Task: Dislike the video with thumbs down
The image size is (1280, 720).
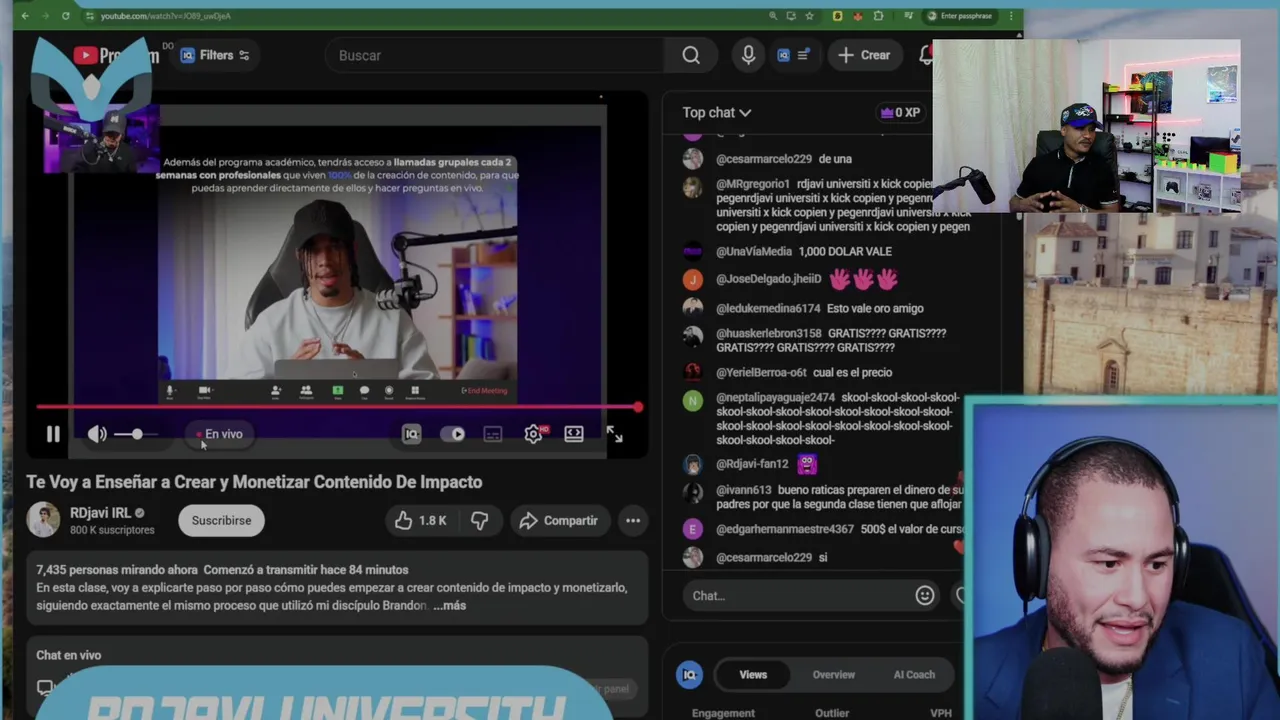Action: (479, 520)
